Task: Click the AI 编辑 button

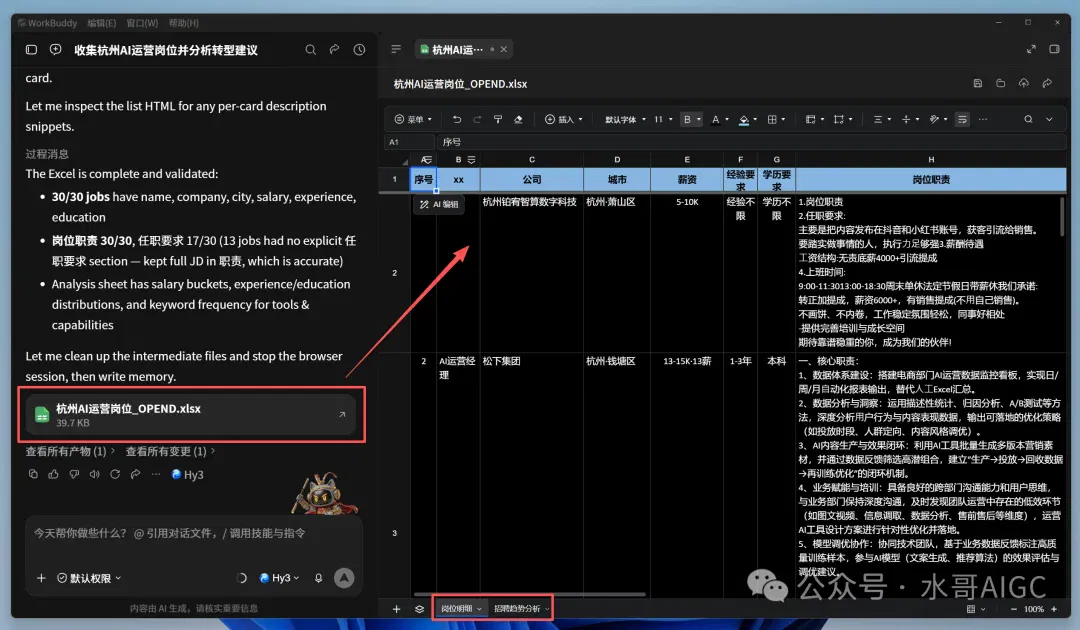Action: tap(439, 204)
